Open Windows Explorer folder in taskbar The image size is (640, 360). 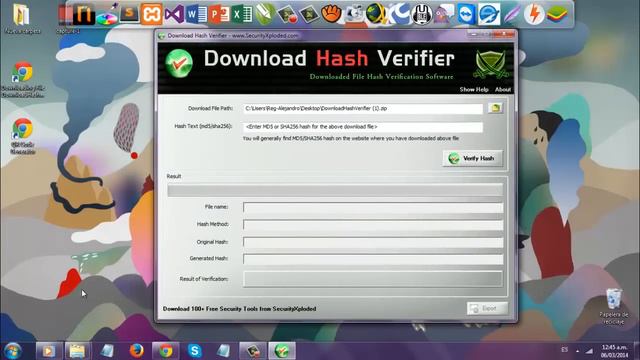(x=77, y=351)
